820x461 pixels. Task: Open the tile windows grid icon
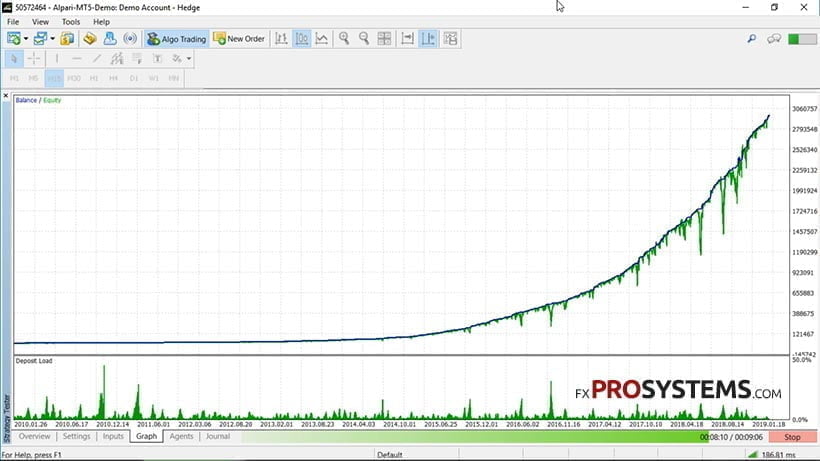(x=385, y=39)
